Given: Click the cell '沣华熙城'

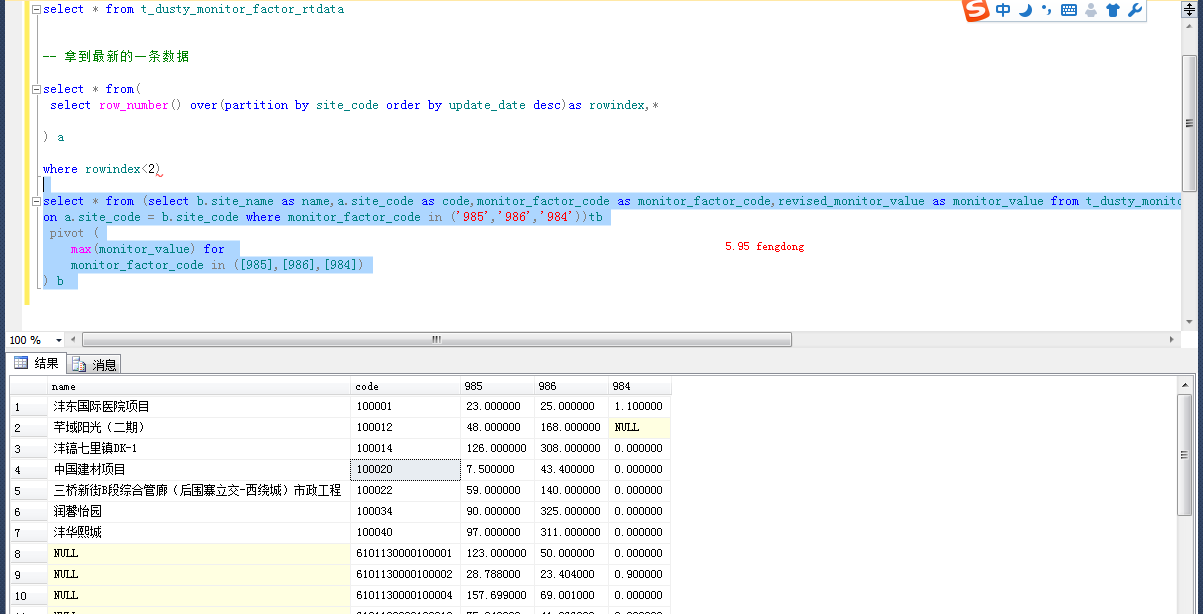Looking at the screenshot, I should pyautogui.click(x=200, y=533).
